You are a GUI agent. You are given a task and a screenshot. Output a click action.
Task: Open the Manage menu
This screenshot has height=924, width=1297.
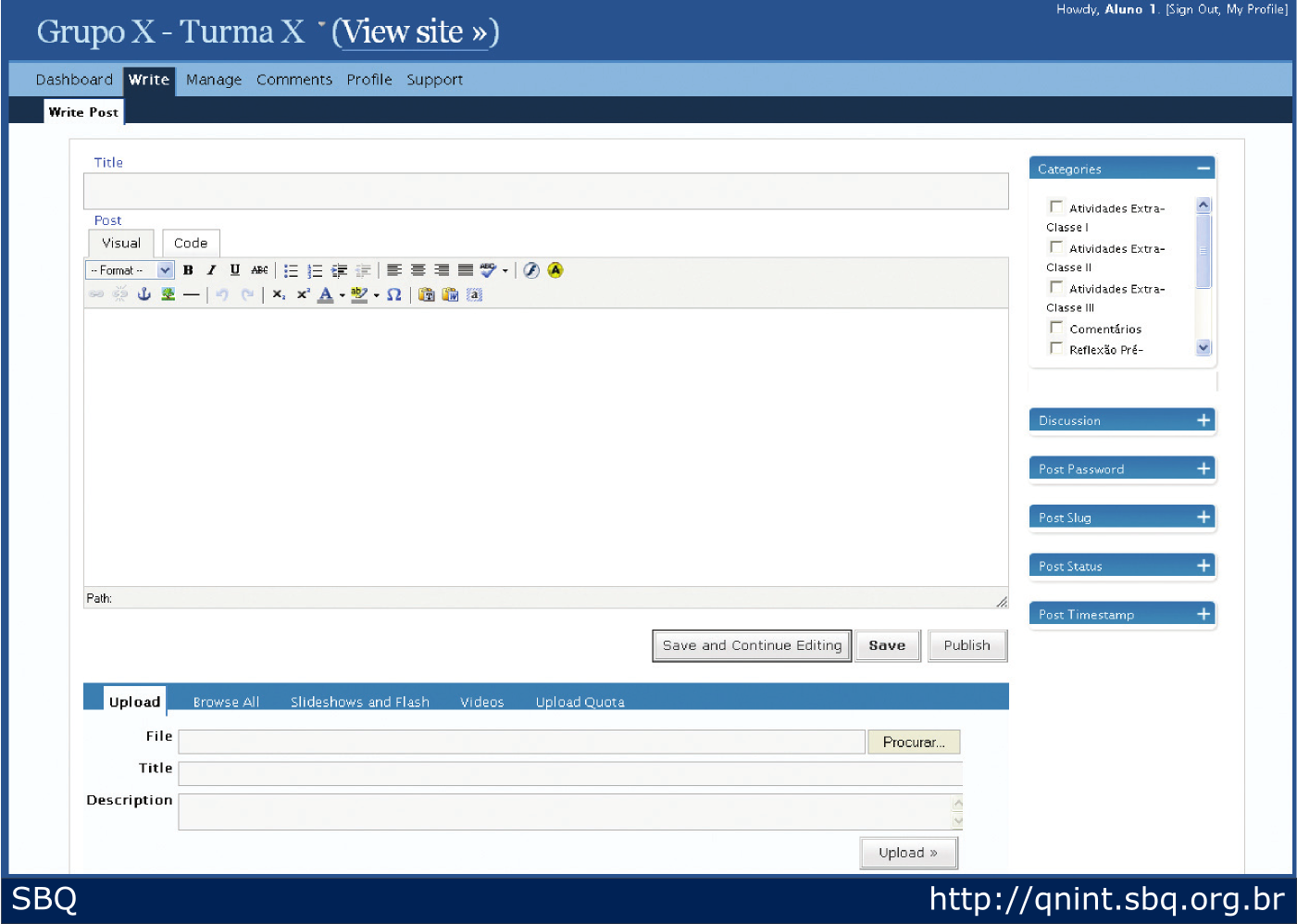(214, 80)
